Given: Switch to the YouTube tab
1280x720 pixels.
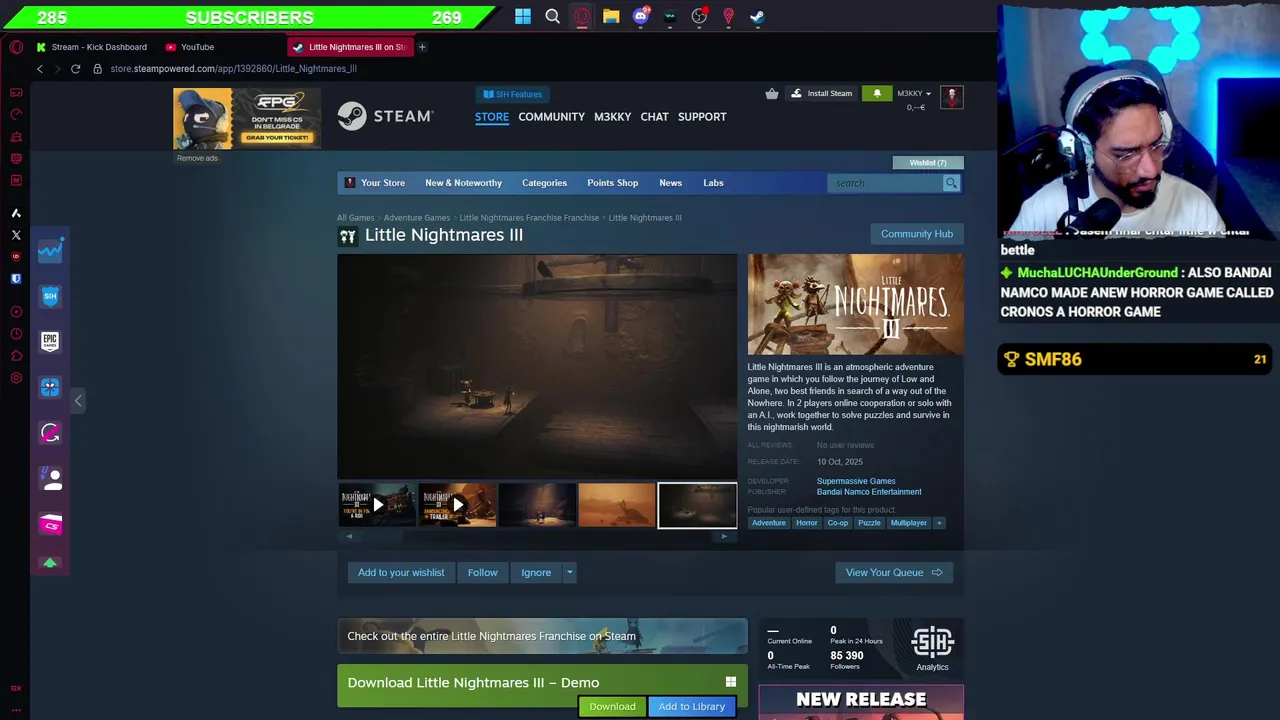Looking at the screenshot, I should pyautogui.click(x=190, y=47).
